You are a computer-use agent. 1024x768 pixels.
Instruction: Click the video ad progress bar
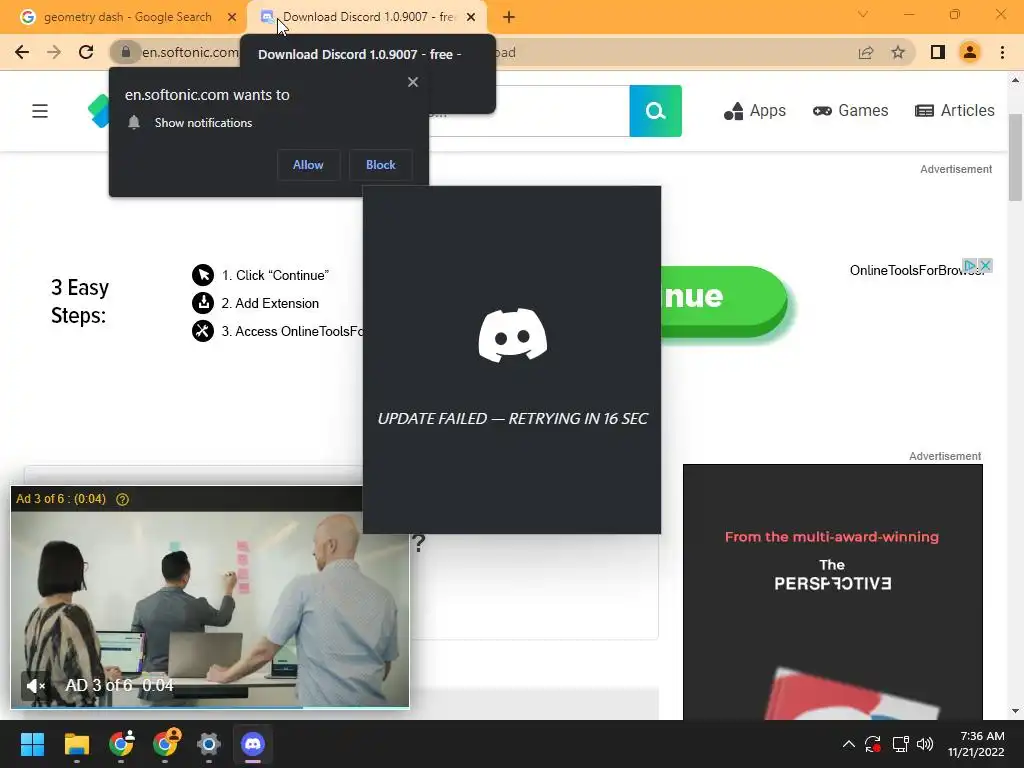pyautogui.click(x=210, y=707)
